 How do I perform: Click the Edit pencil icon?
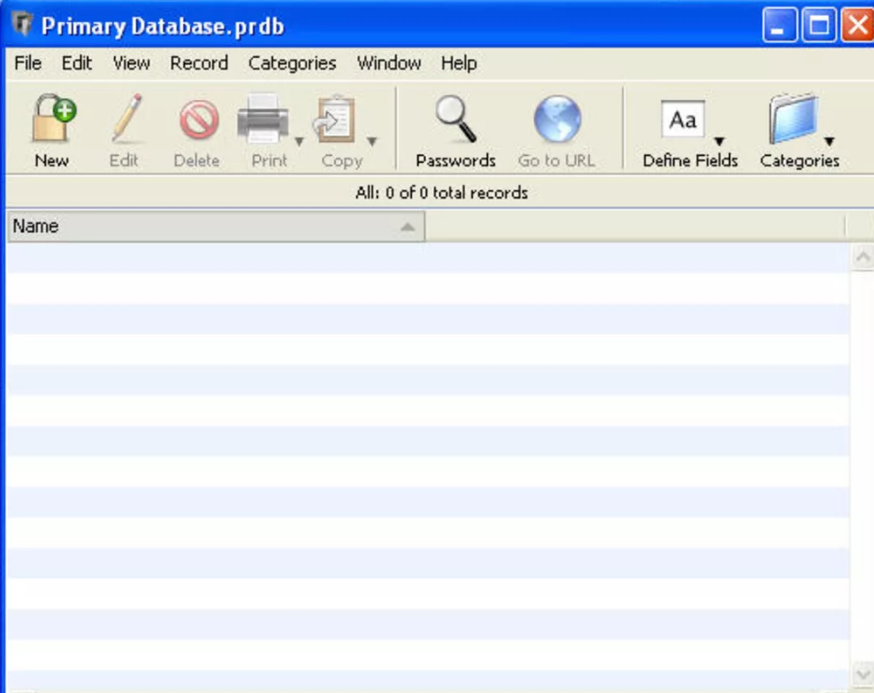click(x=127, y=118)
